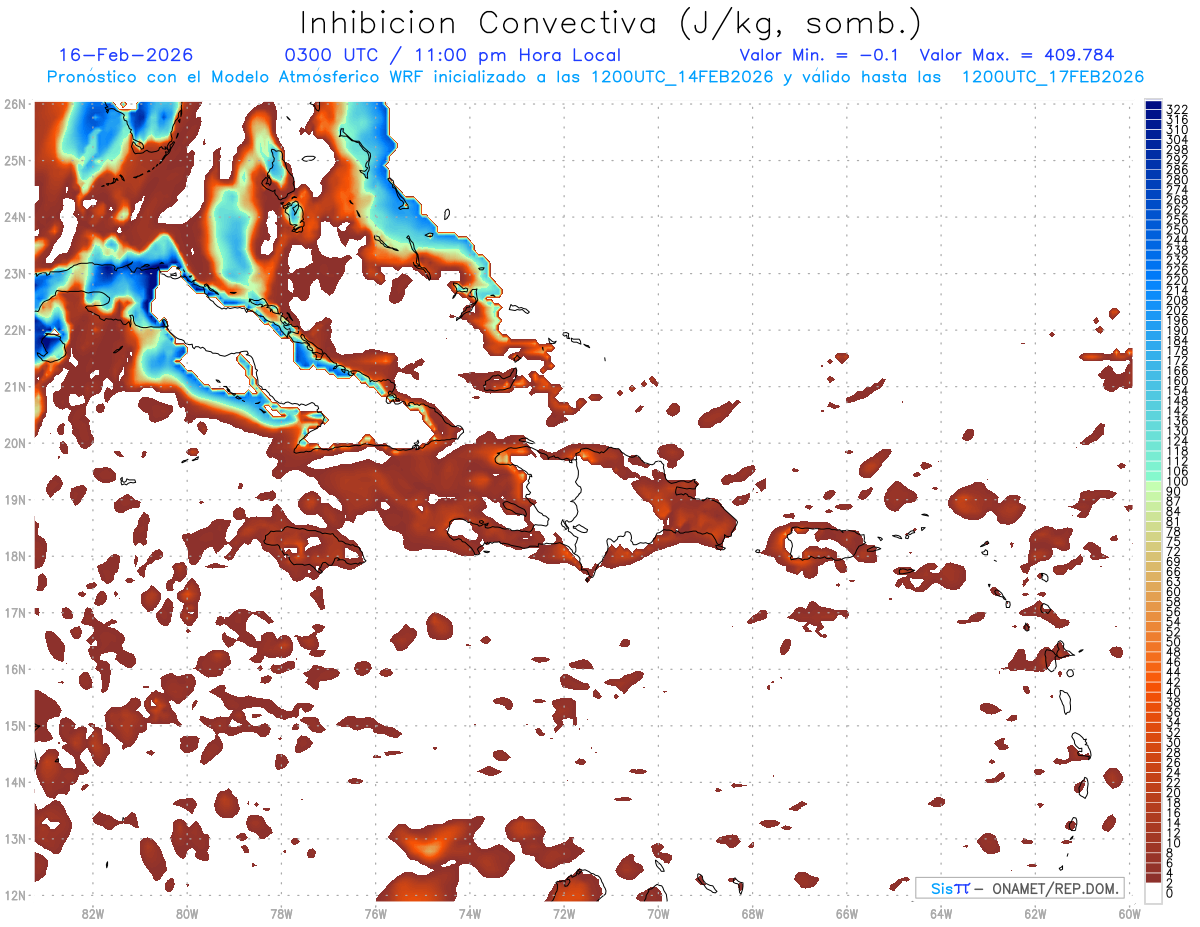Click the darkest blue 322 color scale swatch
Viewport: 1200px width, 927px height.
point(1153,107)
